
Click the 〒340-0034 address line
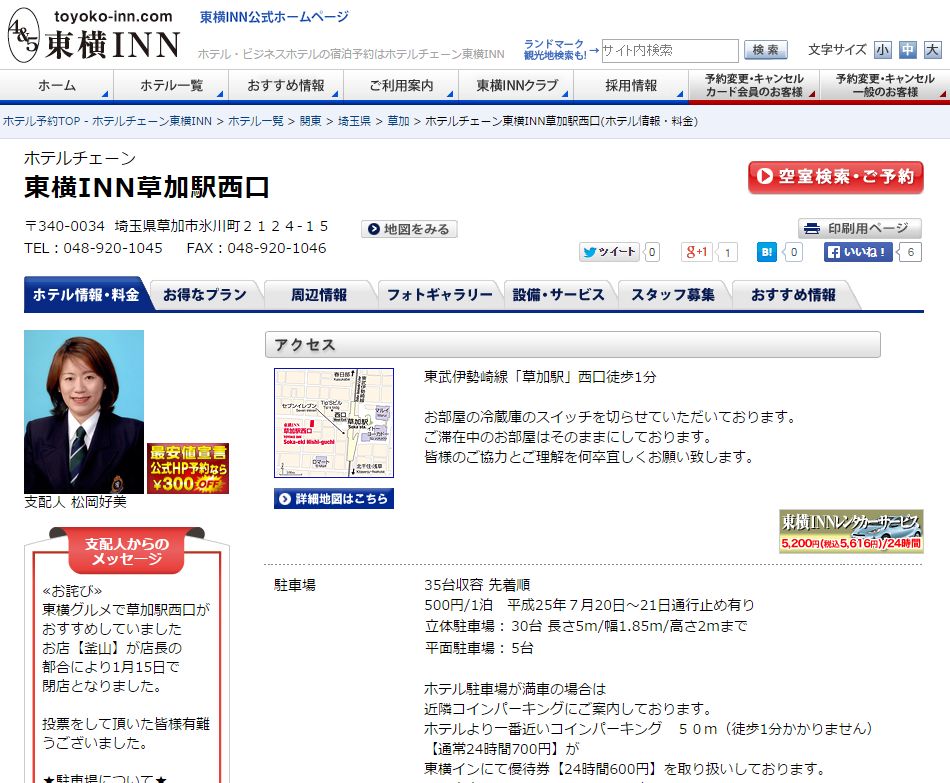click(x=176, y=226)
